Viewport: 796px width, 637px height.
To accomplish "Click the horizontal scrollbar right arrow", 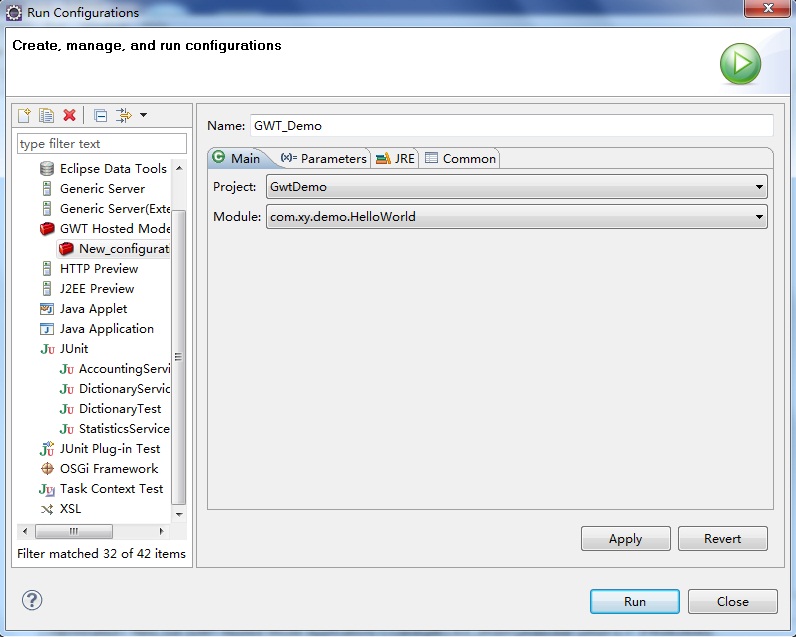I will pos(161,531).
